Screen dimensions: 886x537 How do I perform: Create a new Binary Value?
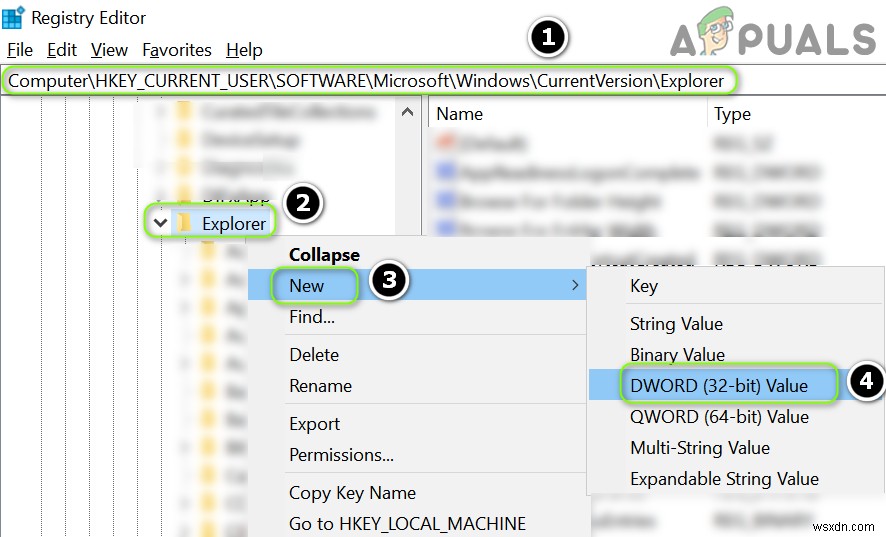tap(677, 355)
